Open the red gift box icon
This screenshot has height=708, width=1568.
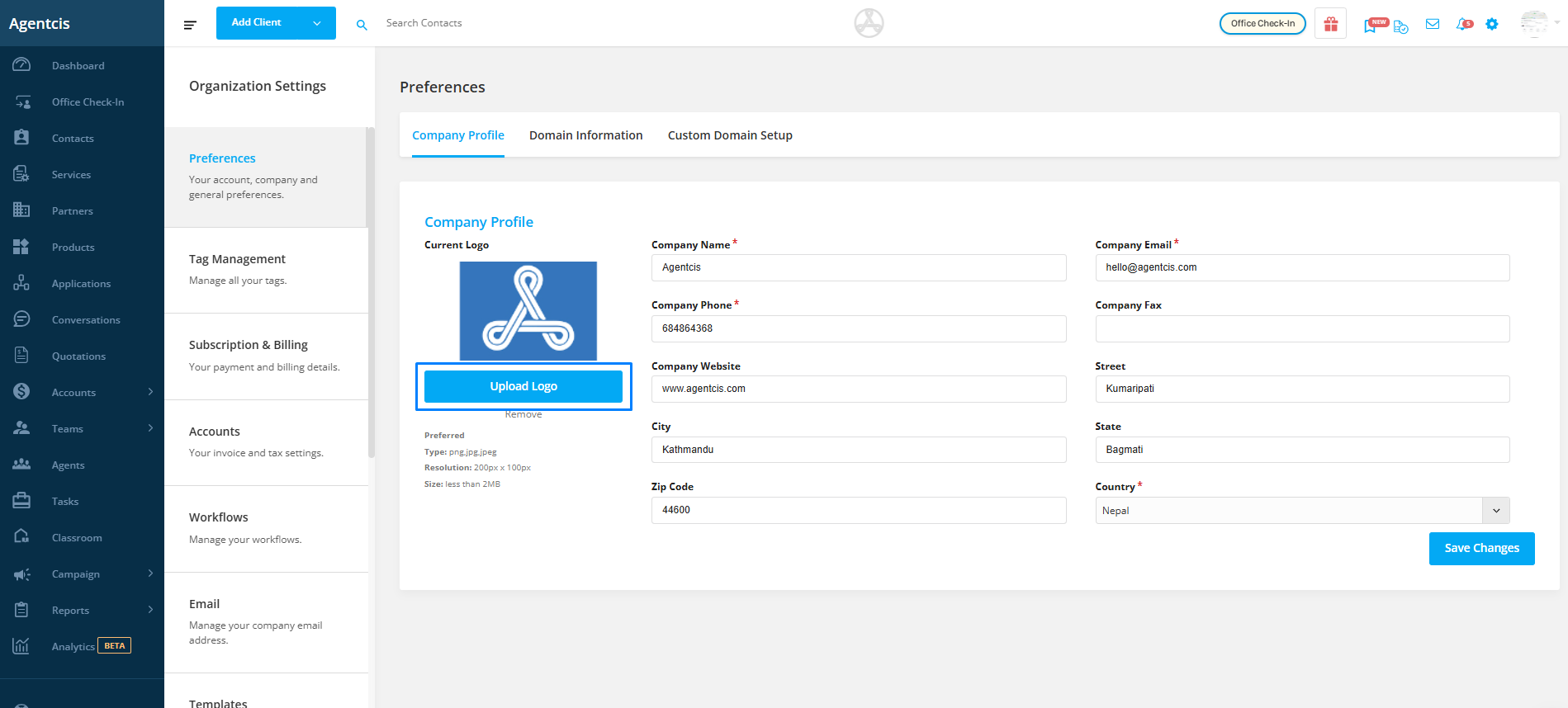pos(1331,24)
